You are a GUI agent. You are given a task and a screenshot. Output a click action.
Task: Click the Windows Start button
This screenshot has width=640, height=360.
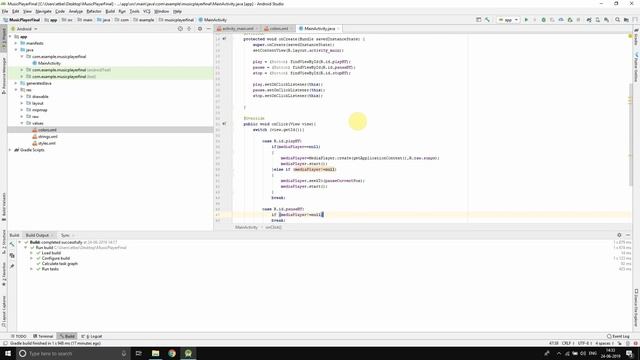coord(8,353)
